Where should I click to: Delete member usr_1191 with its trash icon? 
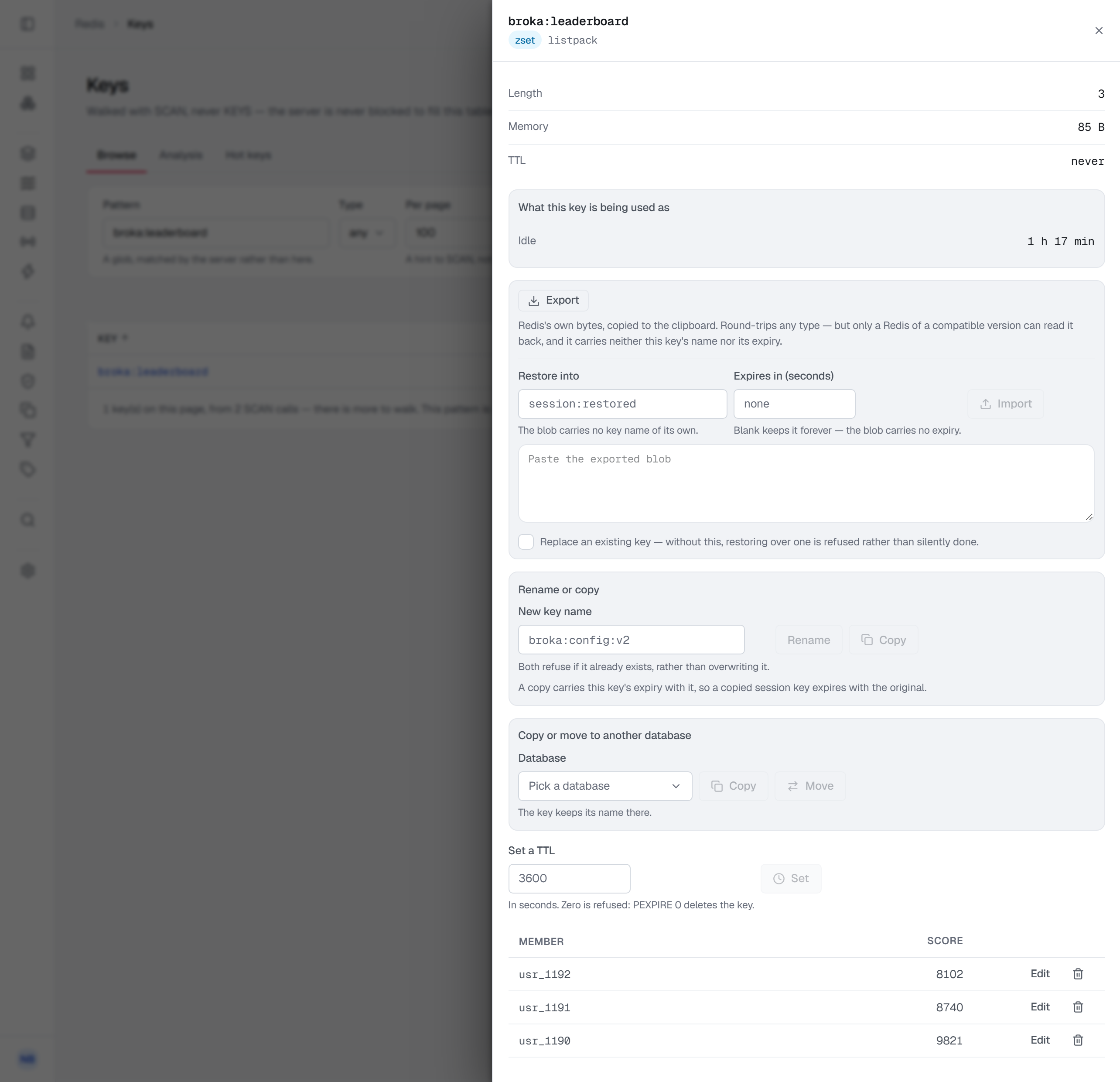coord(1078,1007)
